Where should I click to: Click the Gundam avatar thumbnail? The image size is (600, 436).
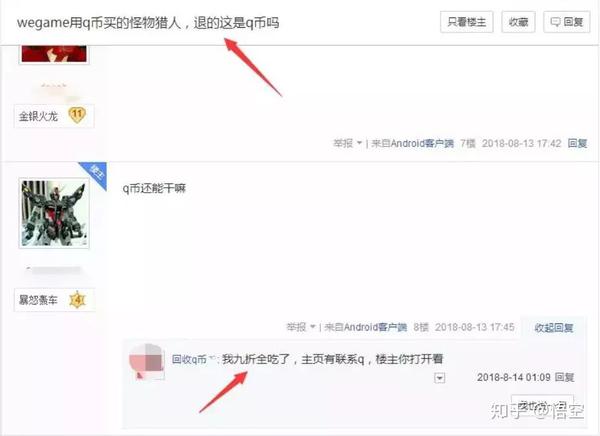tap(54, 213)
